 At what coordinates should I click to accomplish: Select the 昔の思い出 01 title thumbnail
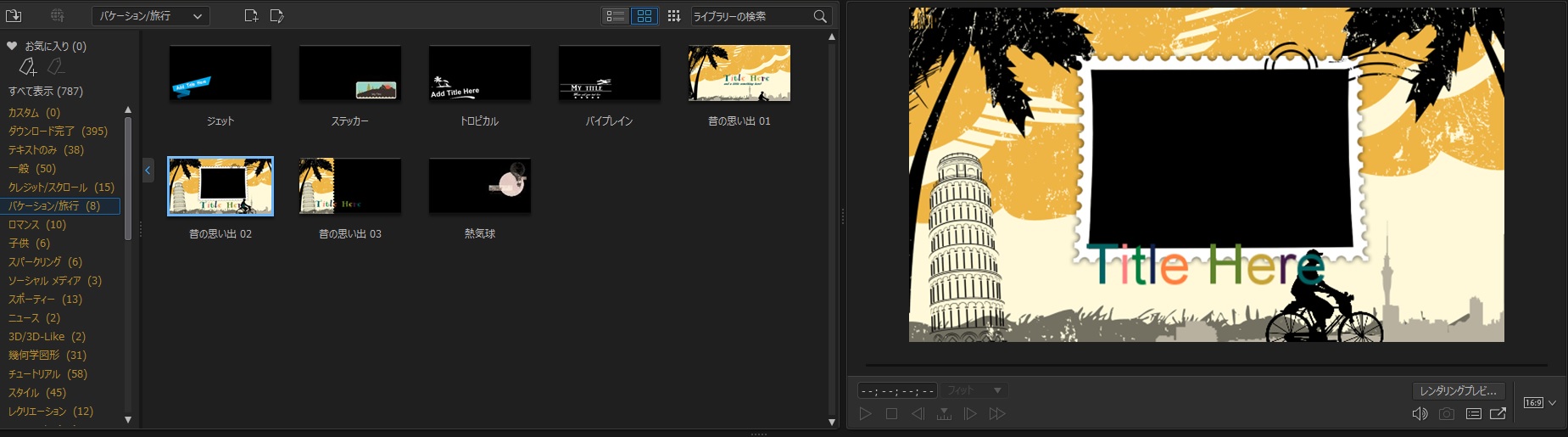click(739, 73)
